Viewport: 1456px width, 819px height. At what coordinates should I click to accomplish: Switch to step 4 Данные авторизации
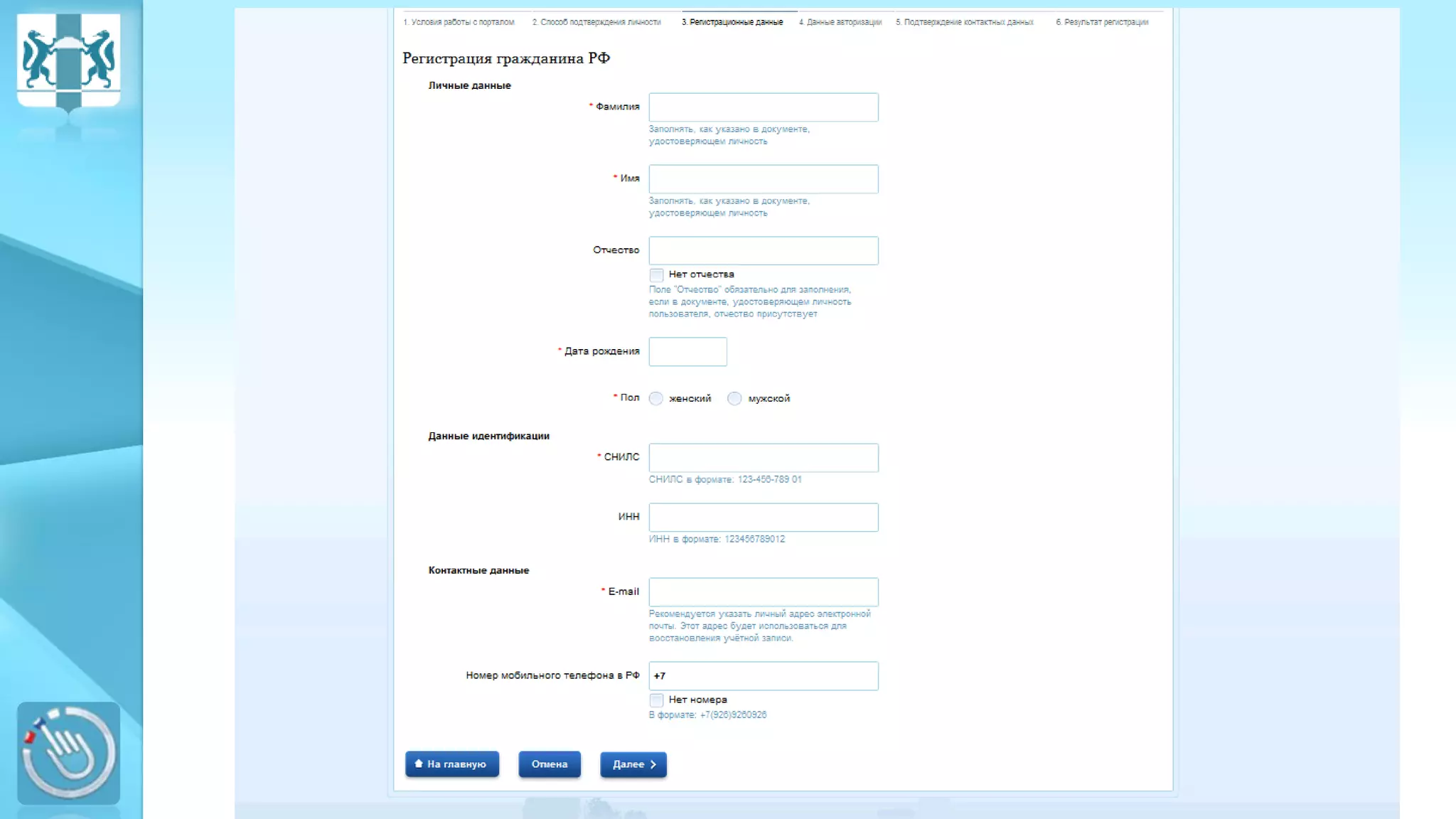(x=840, y=22)
